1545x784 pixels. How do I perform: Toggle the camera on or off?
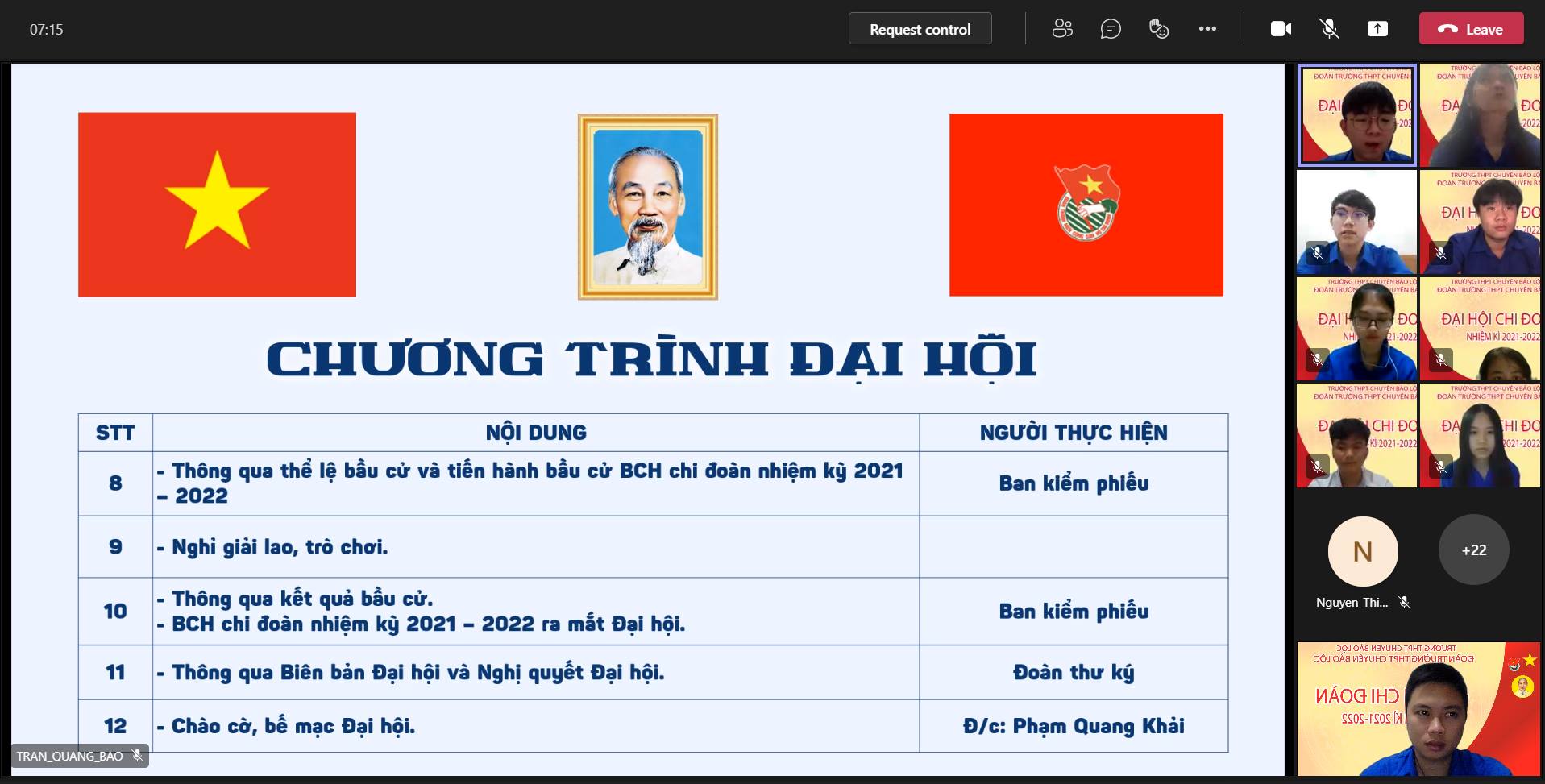coord(1281,29)
